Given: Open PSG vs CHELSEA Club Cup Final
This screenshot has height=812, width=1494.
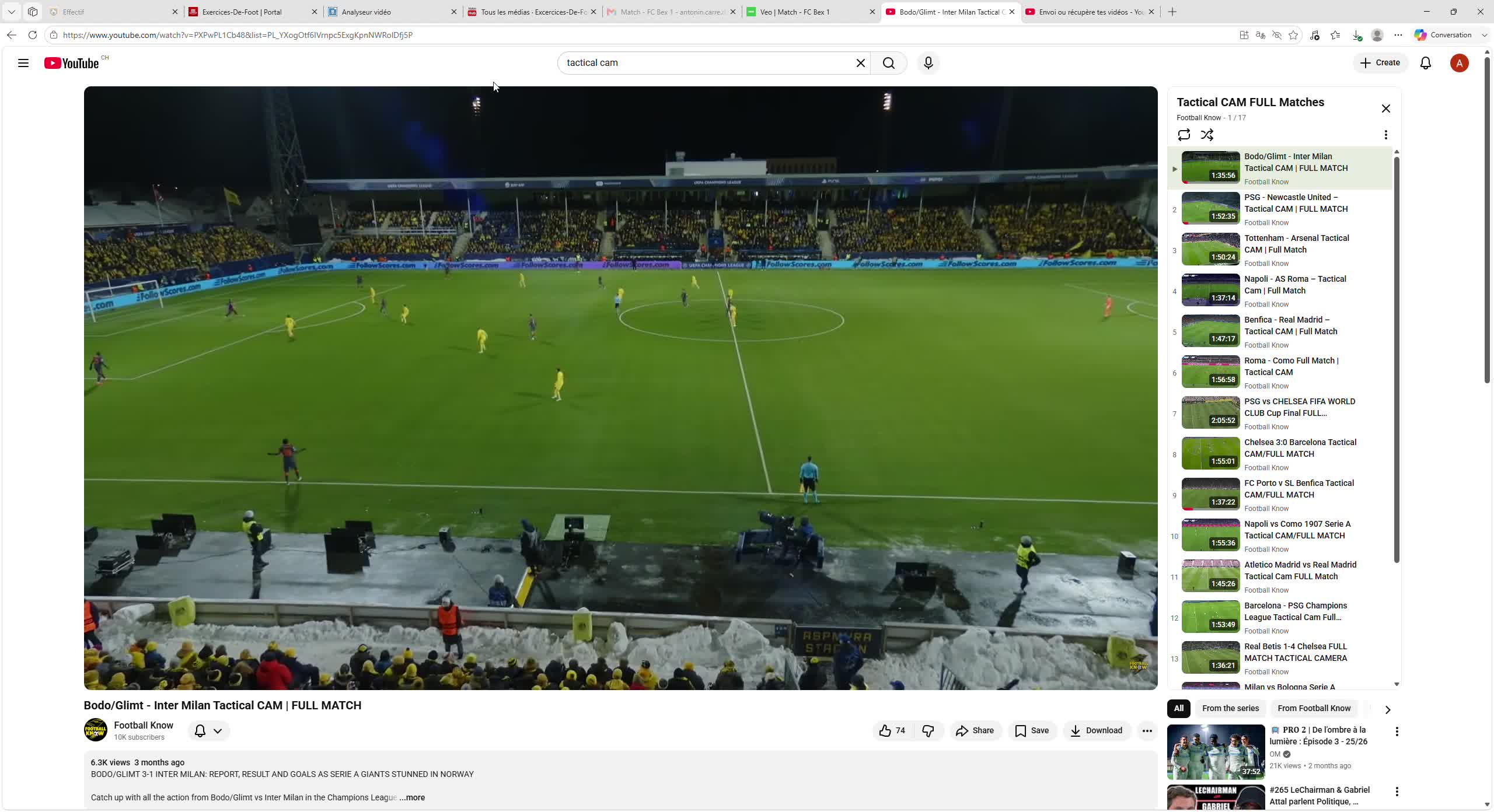Looking at the screenshot, I should (x=1279, y=414).
